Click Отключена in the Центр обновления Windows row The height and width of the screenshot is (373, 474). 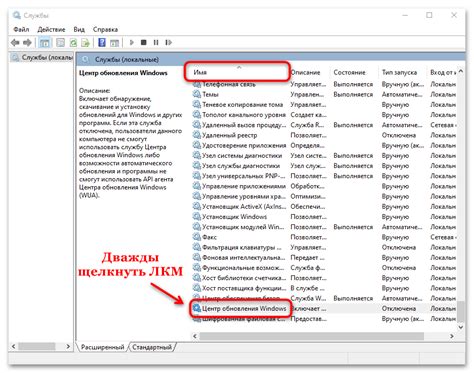coord(399,309)
